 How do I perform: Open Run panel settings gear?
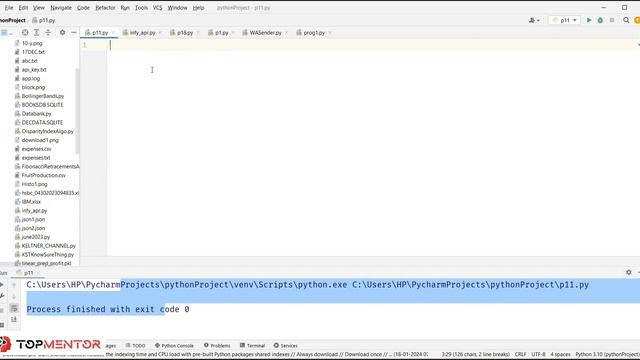(629, 272)
